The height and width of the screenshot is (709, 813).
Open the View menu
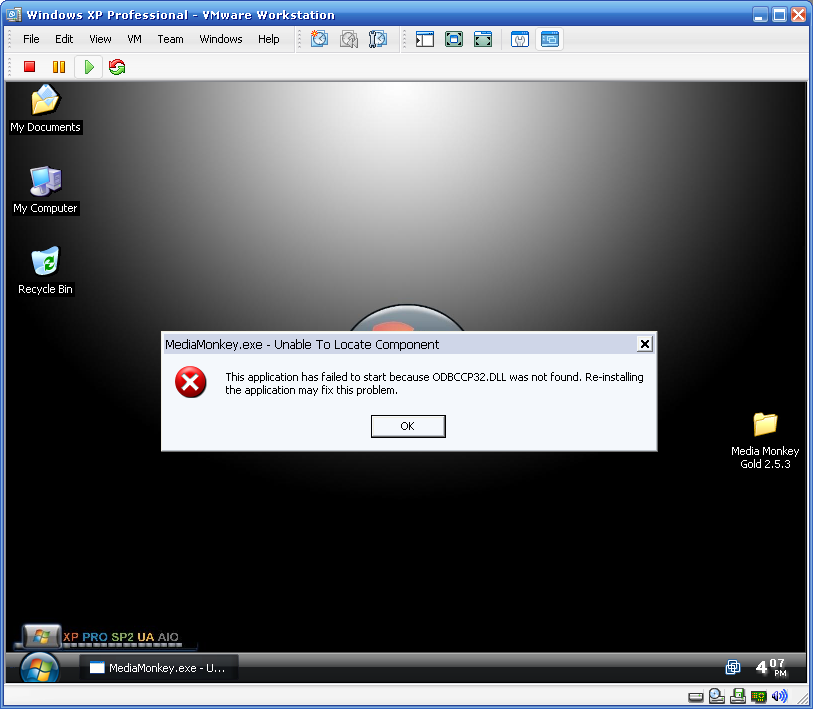point(100,39)
